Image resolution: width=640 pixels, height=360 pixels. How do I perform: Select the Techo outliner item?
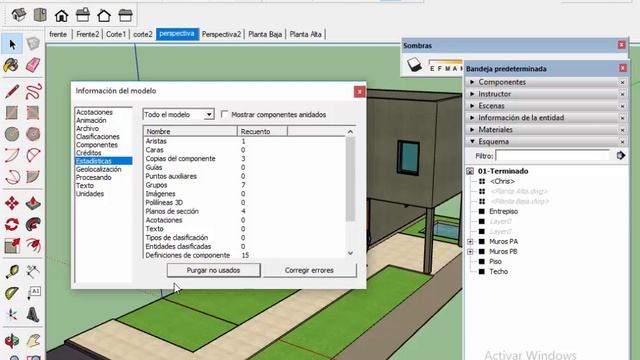[498, 271]
